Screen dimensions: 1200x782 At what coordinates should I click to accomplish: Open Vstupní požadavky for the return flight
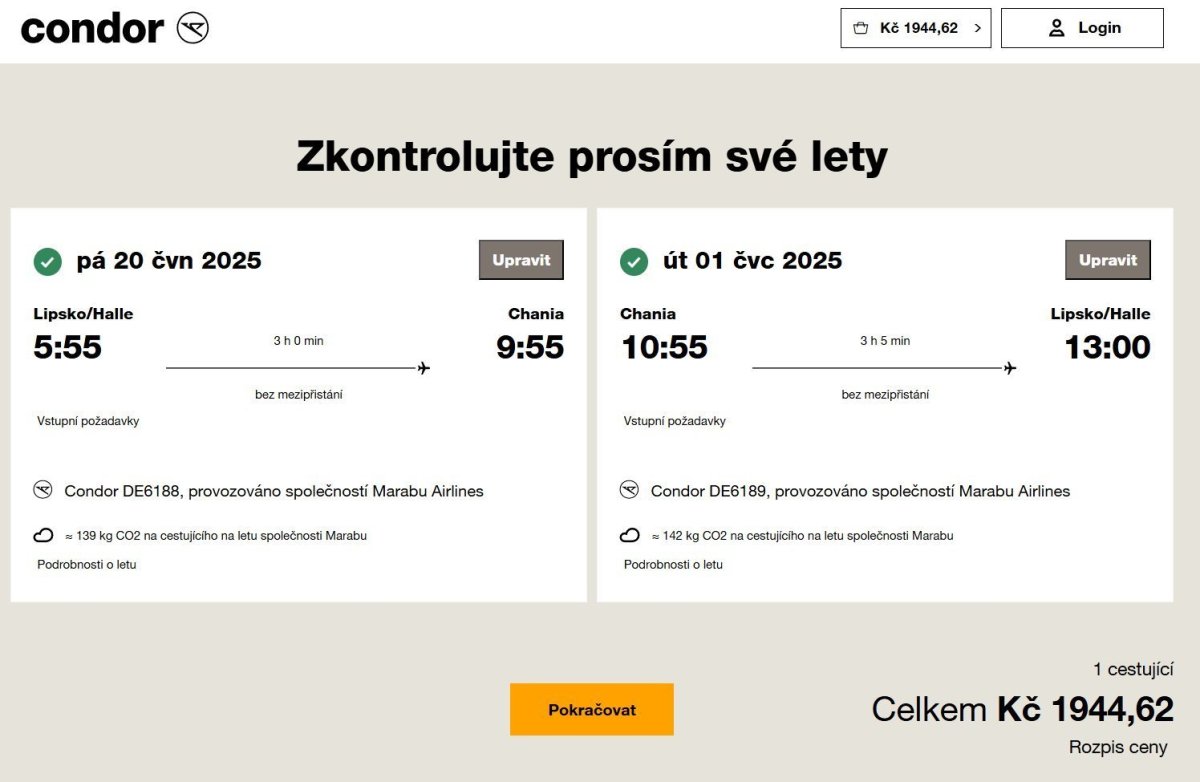tap(674, 421)
